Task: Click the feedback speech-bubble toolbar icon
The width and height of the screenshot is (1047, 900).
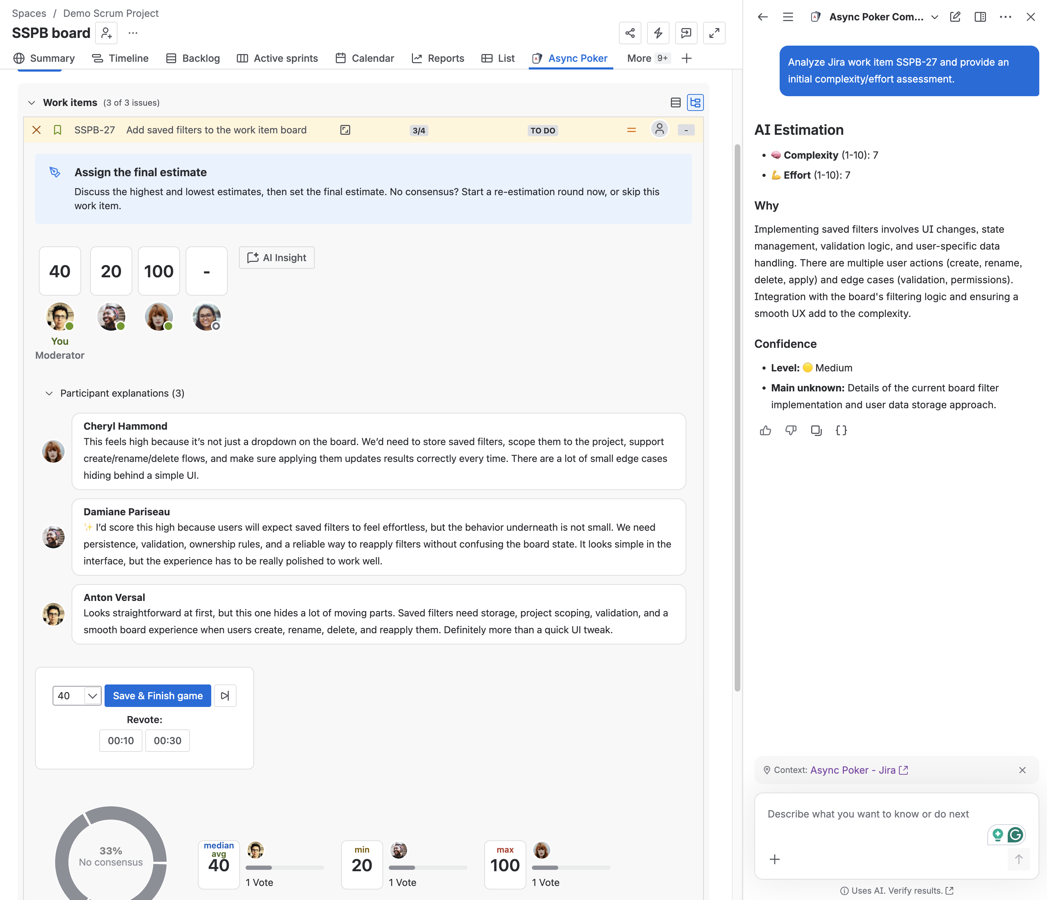Action: coord(686,33)
